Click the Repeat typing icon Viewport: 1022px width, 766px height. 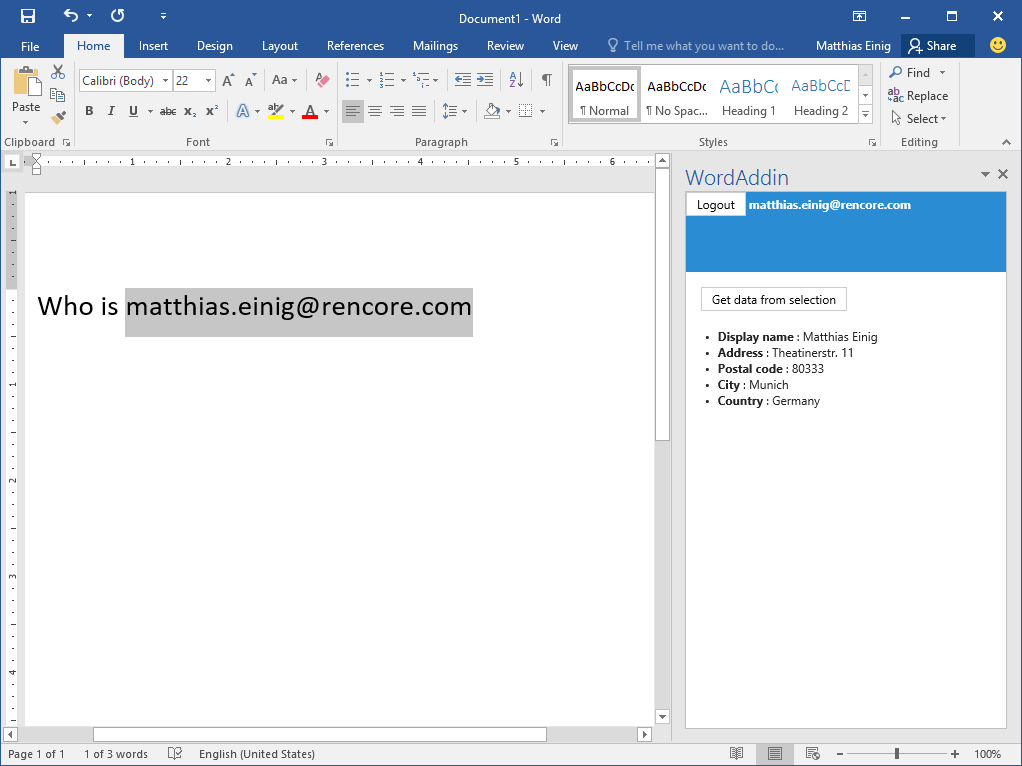117,16
